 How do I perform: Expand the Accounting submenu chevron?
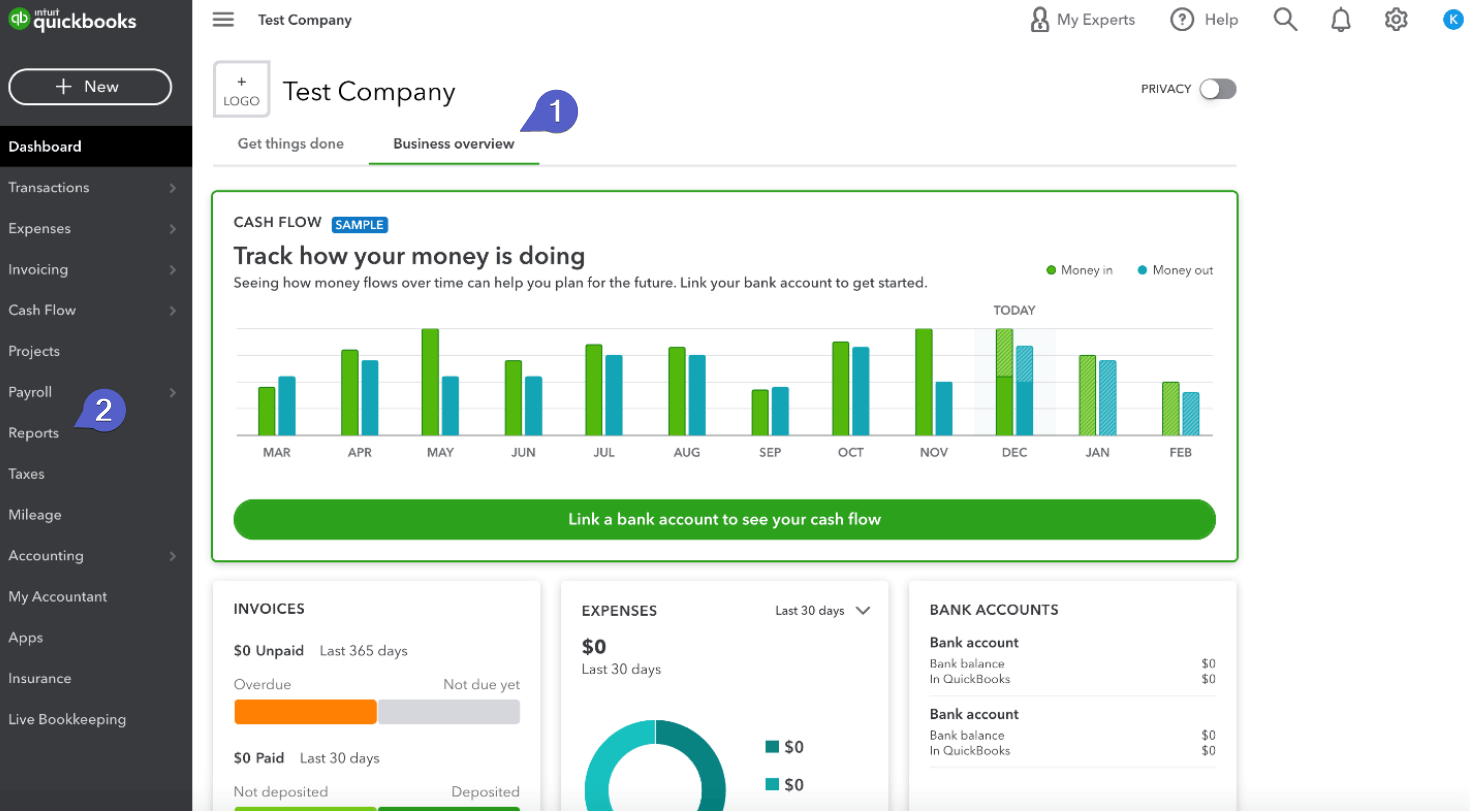coord(172,556)
